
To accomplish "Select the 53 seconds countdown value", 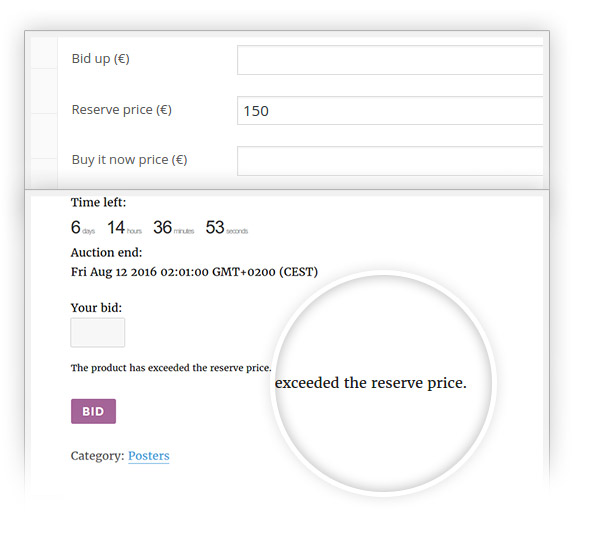I will pos(227,228).
